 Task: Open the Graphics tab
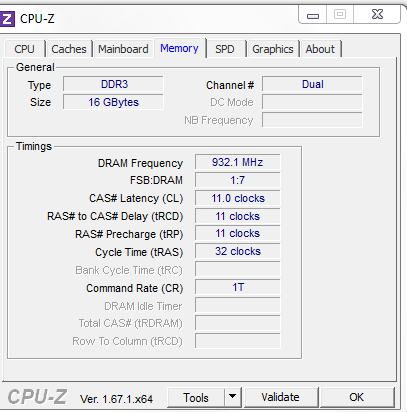273,49
